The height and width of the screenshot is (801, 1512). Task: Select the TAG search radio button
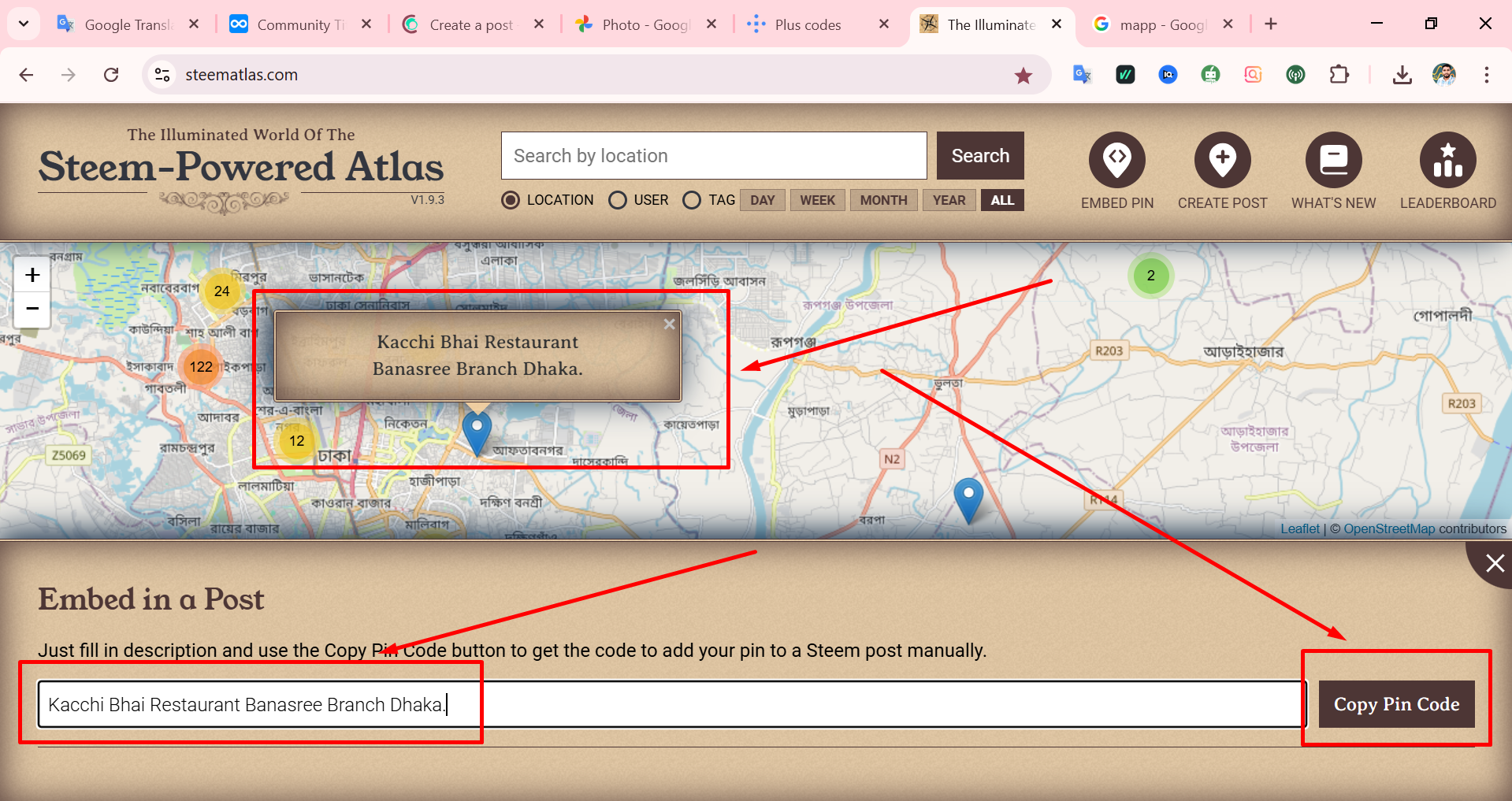point(692,200)
